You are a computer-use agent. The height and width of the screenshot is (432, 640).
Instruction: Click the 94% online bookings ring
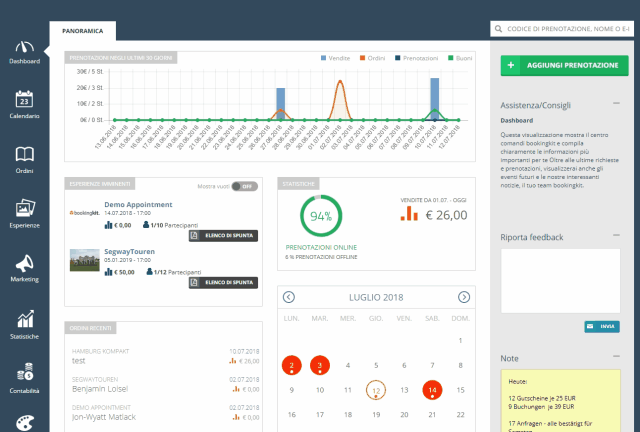tap(321, 216)
